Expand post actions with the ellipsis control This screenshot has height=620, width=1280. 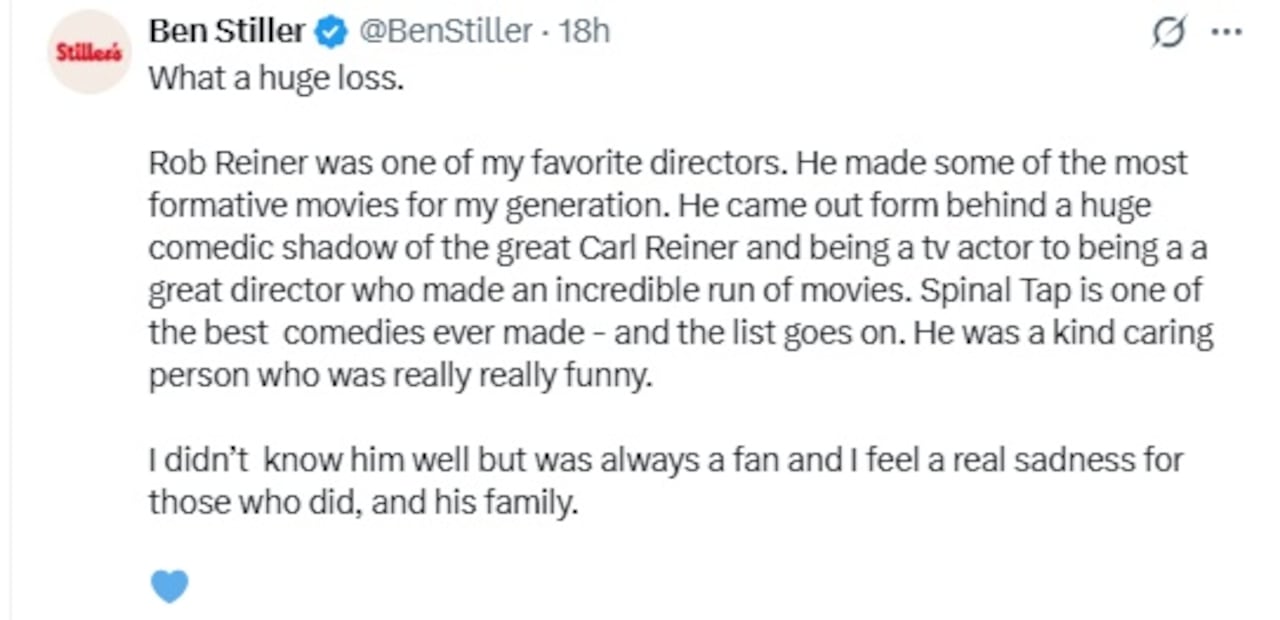1224,31
